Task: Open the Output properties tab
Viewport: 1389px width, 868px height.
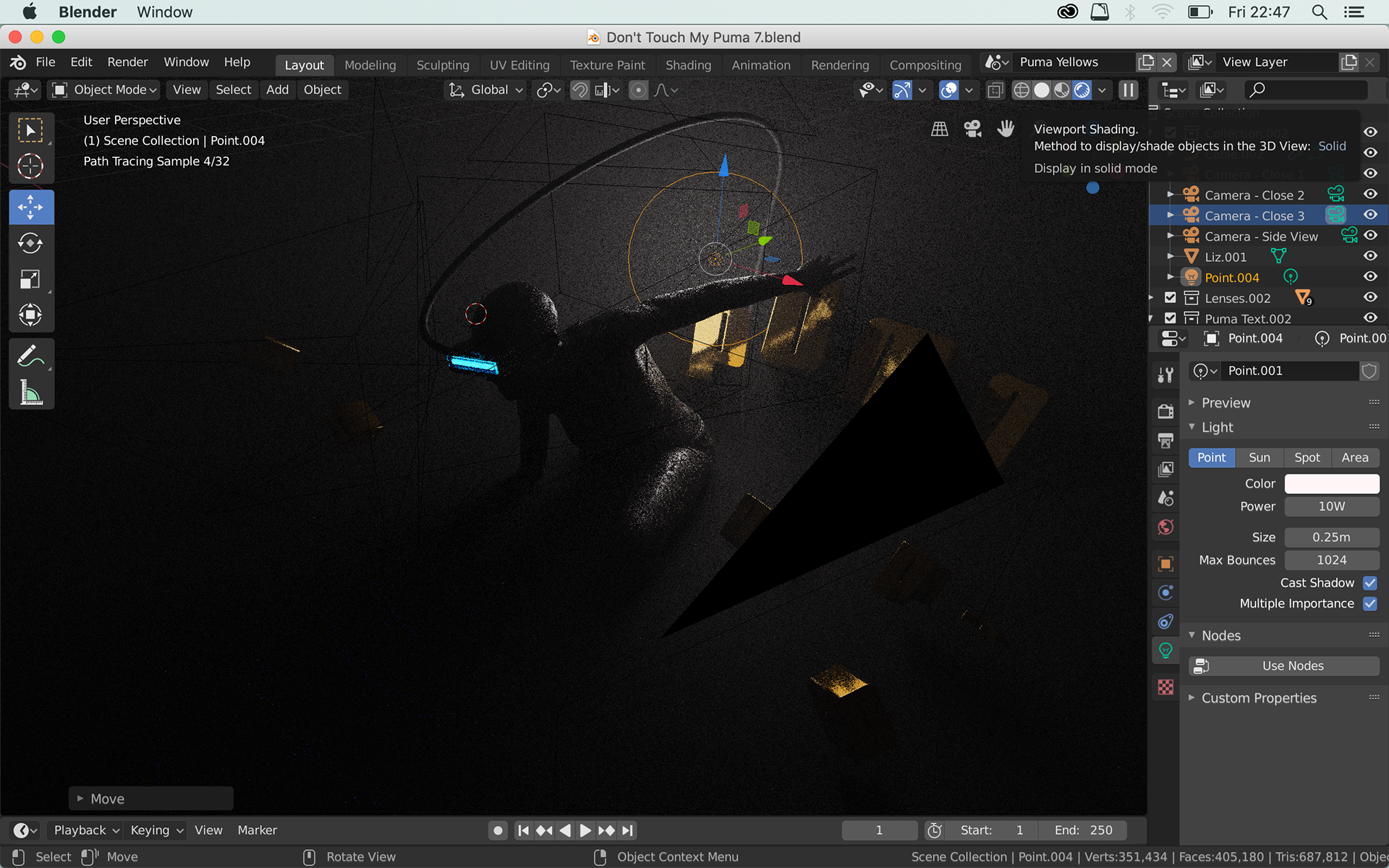Action: (1165, 440)
